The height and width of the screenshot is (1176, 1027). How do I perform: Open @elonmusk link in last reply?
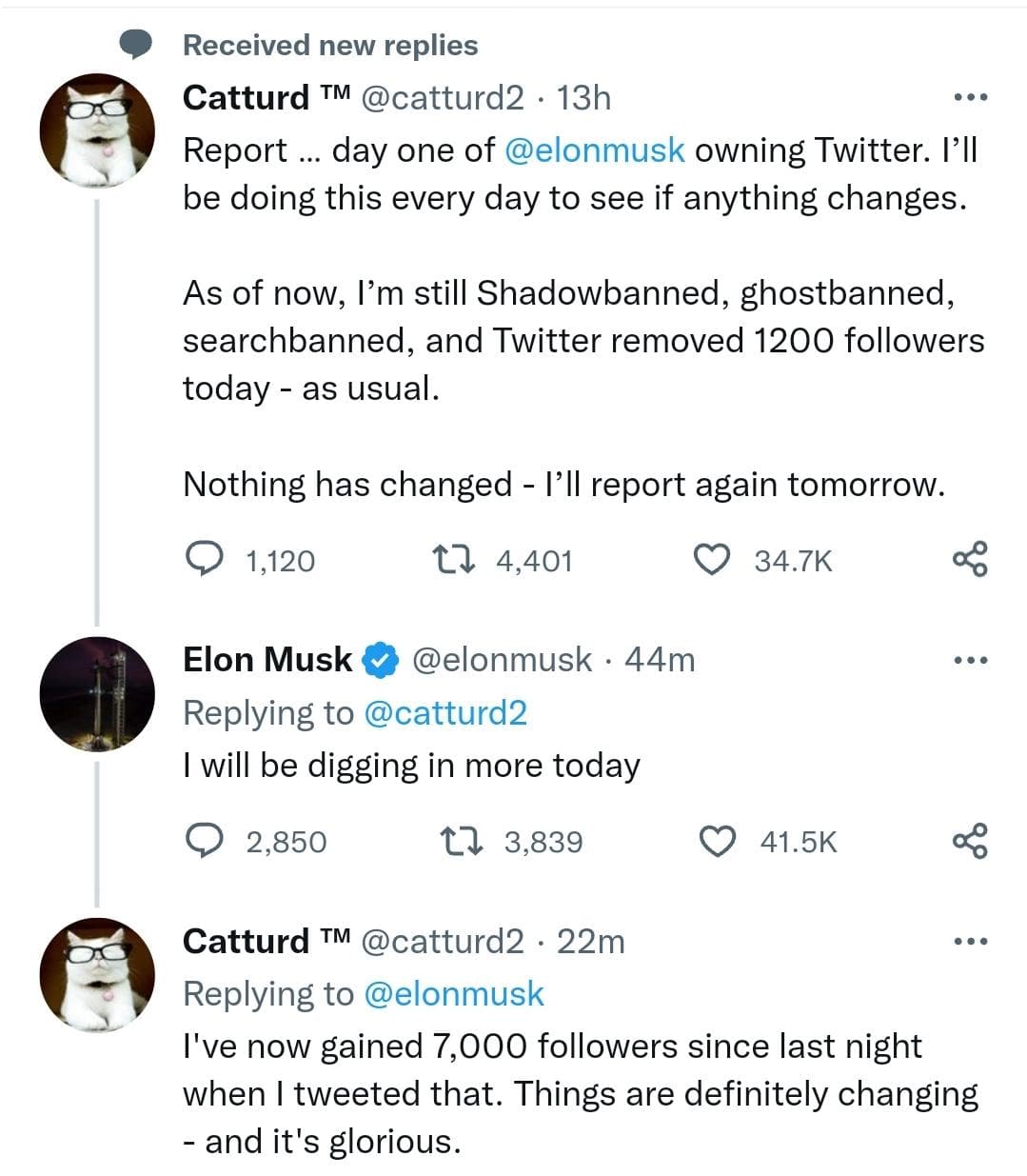coord(454,993)
